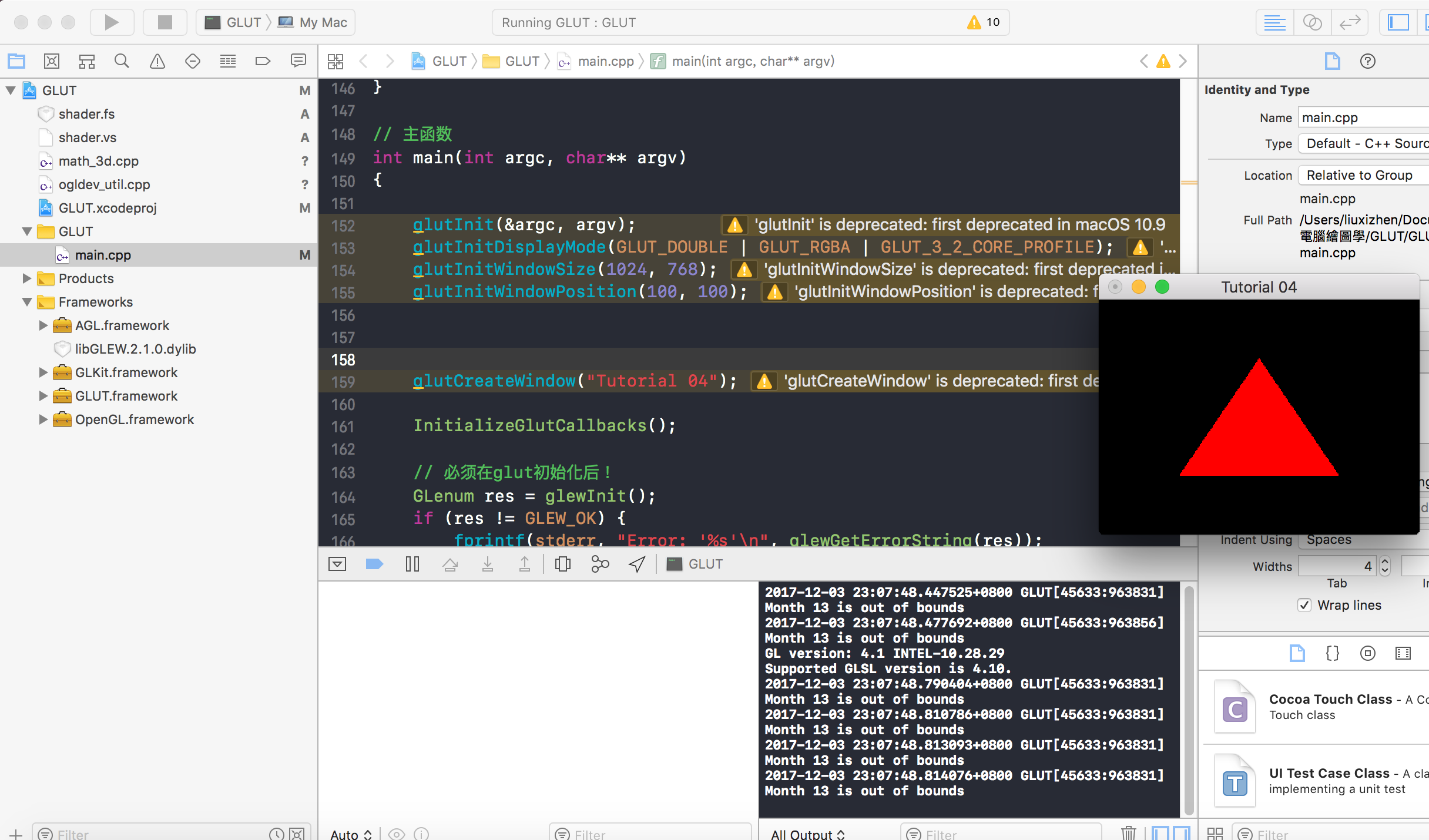
Task: Switch to the Report navigator
Action: click(298, 61)
